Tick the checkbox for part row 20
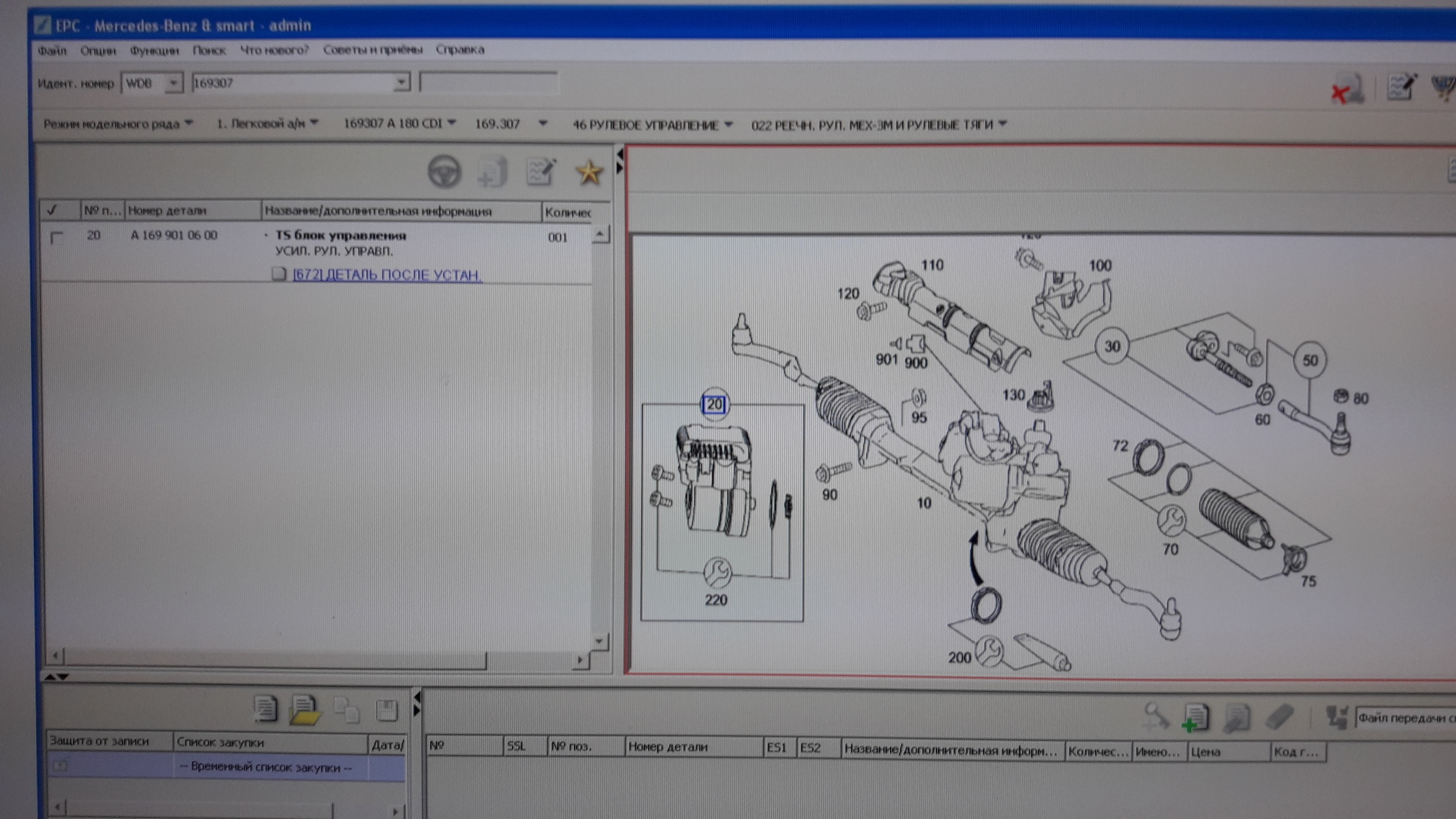The width and height of the screenshot is (1456, 819). [x=56, y=238]
